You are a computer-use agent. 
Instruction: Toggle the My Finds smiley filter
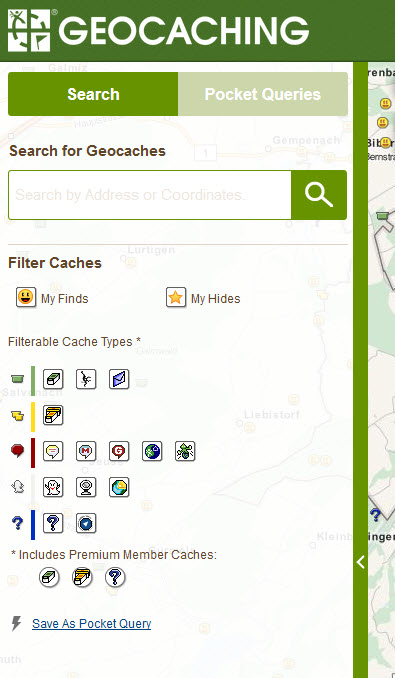[x=26, y=297]
